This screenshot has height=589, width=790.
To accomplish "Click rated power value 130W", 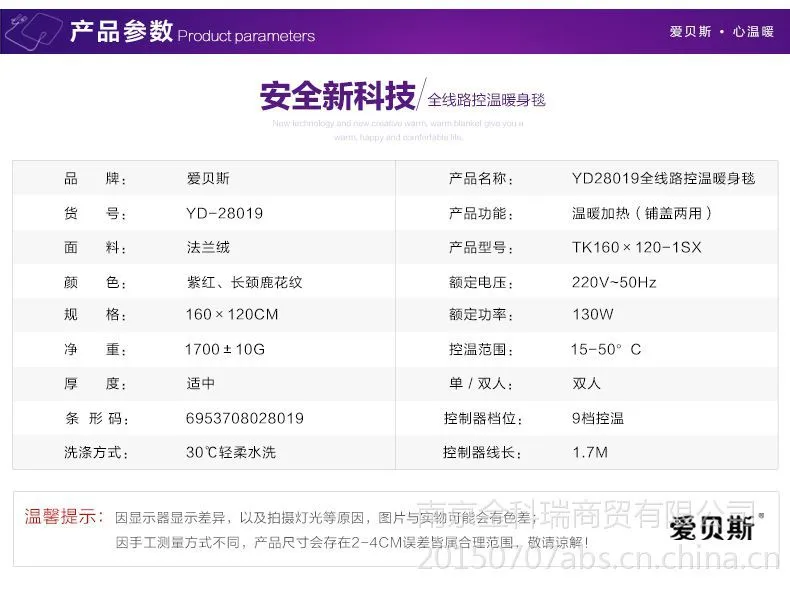I will point(593,314).
